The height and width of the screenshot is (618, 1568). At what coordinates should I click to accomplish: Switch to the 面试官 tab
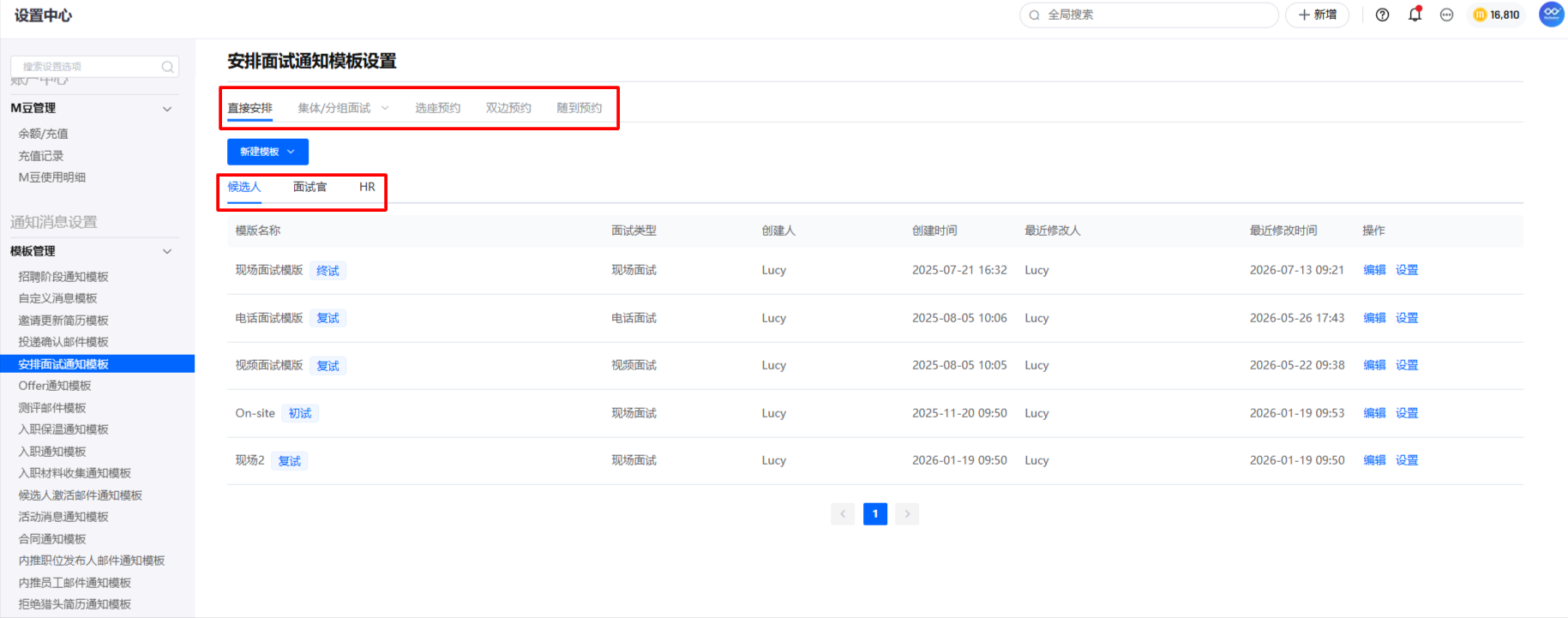click(x=309, y=187)
